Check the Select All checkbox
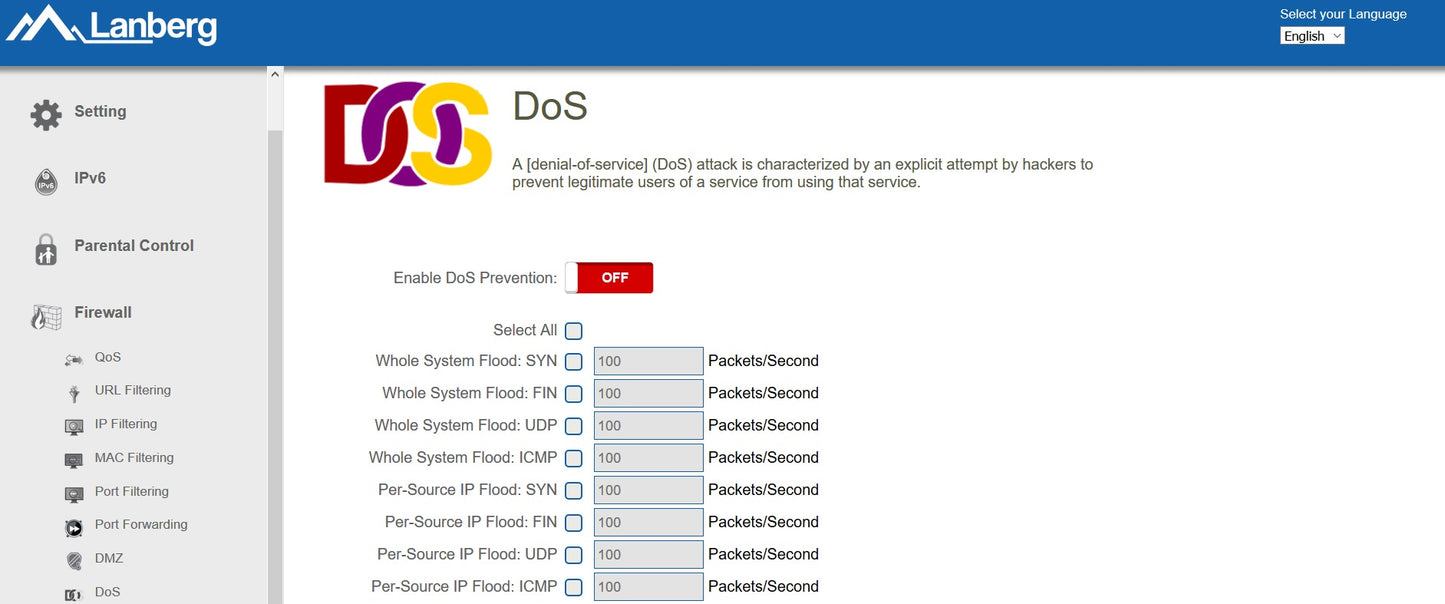Screen dimensions: 1445x604 (574, 331)
